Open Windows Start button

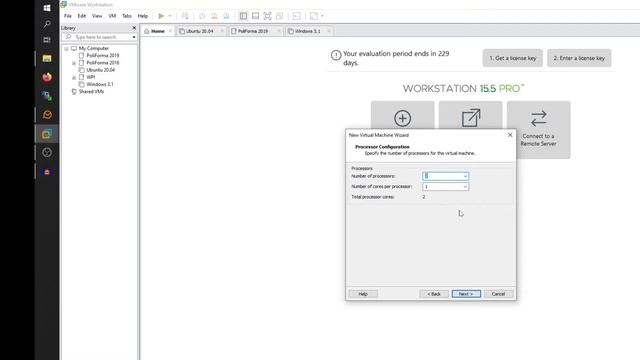tap(47, 8)
